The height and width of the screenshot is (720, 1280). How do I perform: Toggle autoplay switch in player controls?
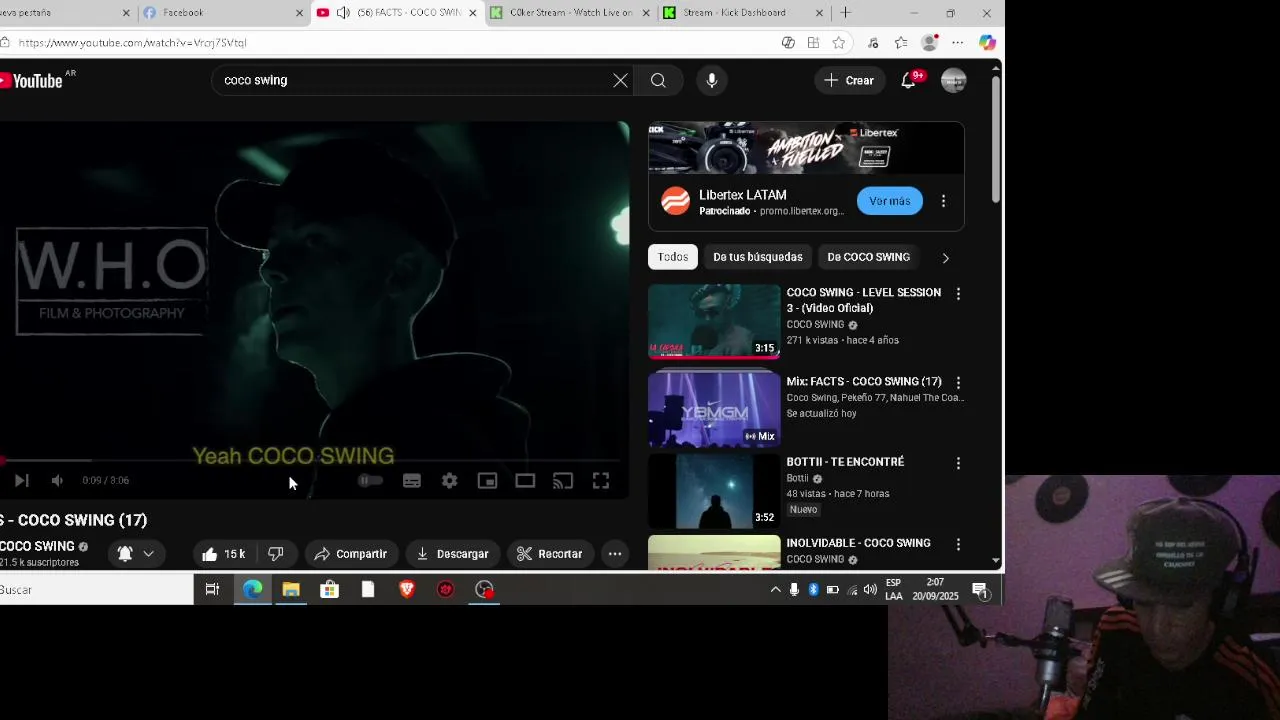(370, 481)
